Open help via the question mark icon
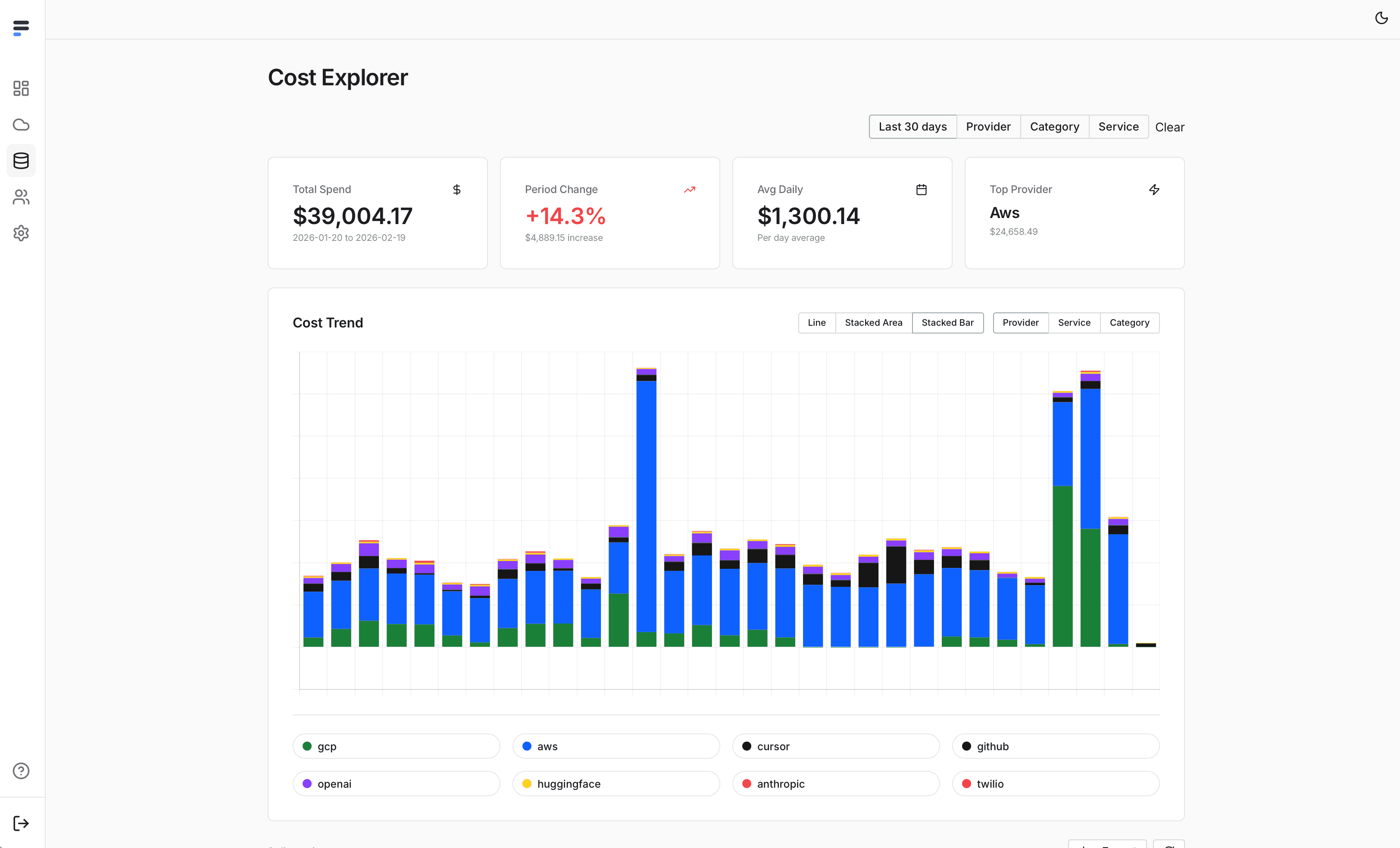The width and height of the screenshot is (1400, 848). click(x=21, y=771)
